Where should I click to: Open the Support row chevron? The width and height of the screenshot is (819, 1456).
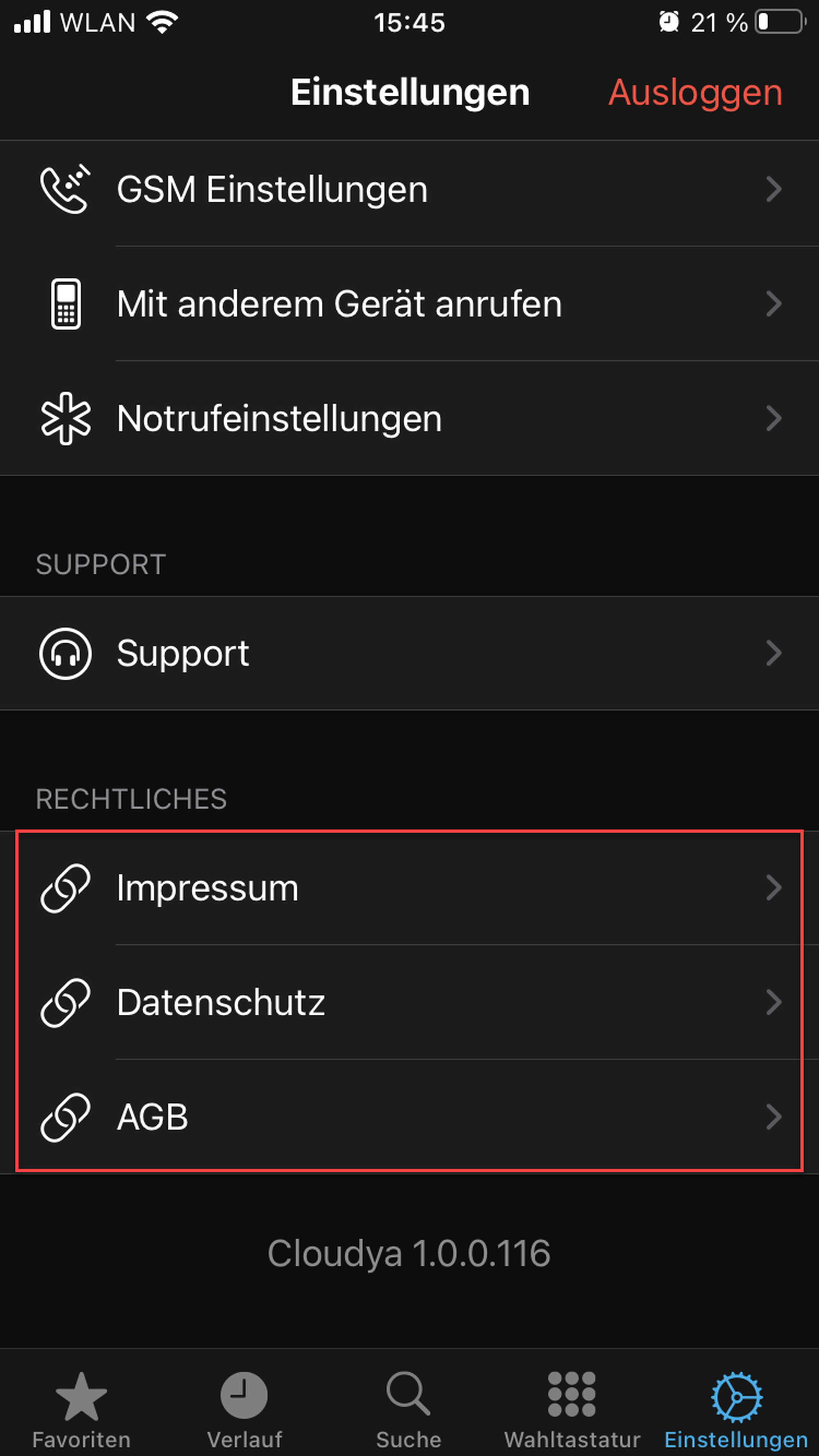[x=774, y=653]
